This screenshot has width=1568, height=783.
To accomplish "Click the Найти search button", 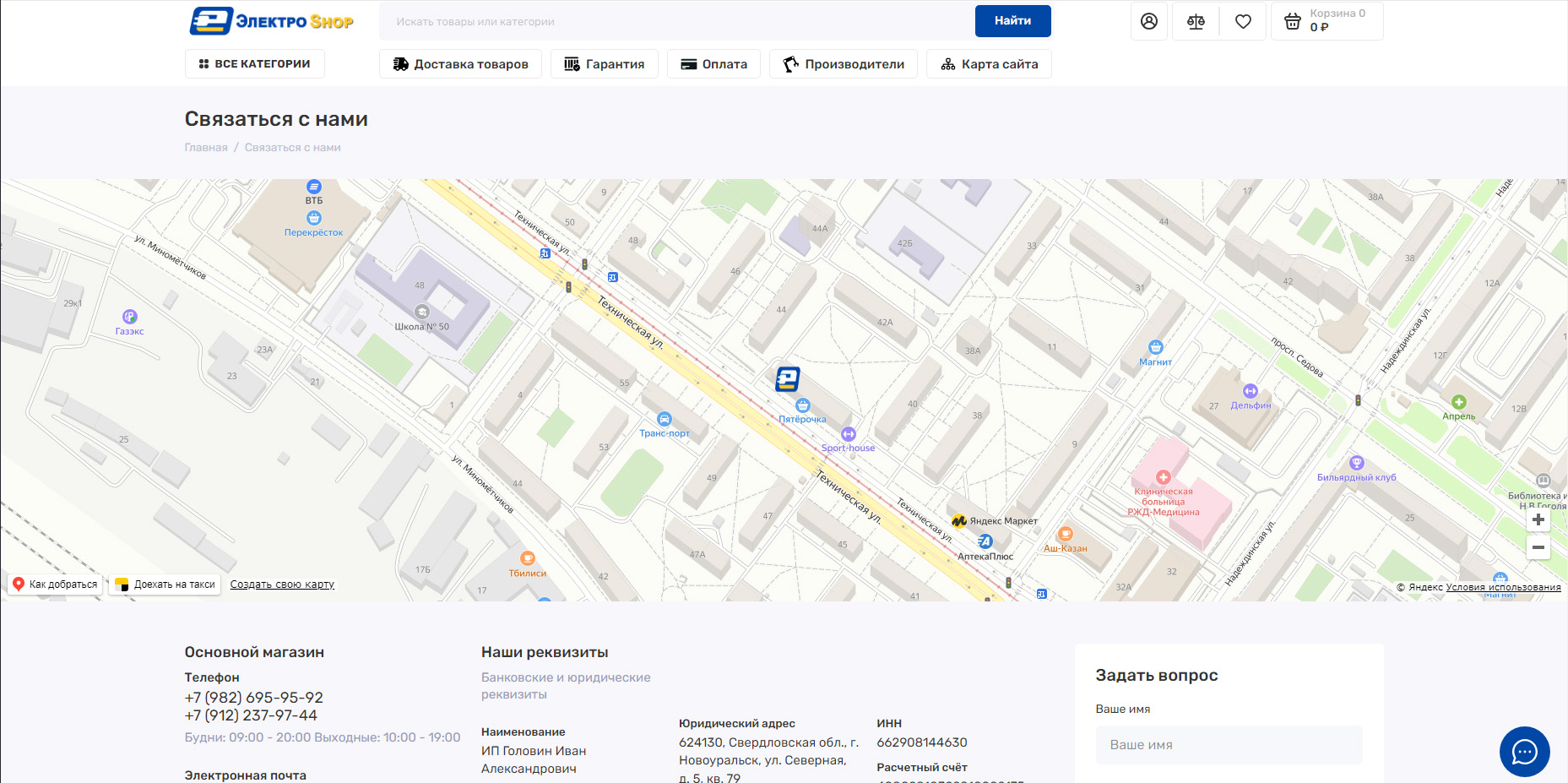I will (x=1012, y=21).
